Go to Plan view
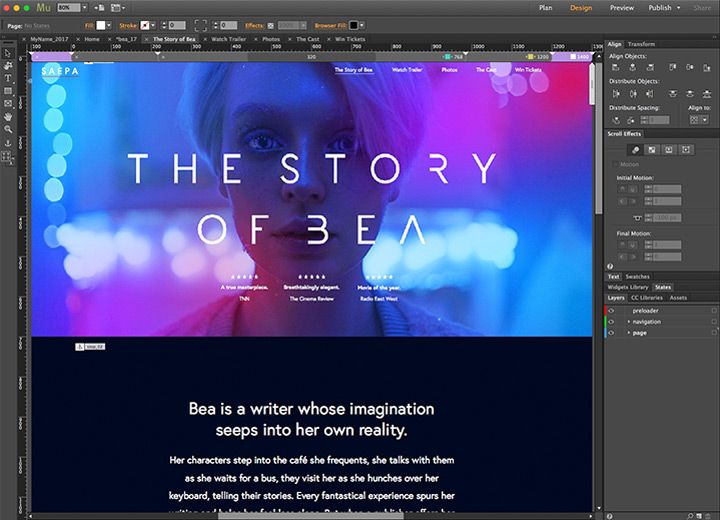 (x=545, y=7)
